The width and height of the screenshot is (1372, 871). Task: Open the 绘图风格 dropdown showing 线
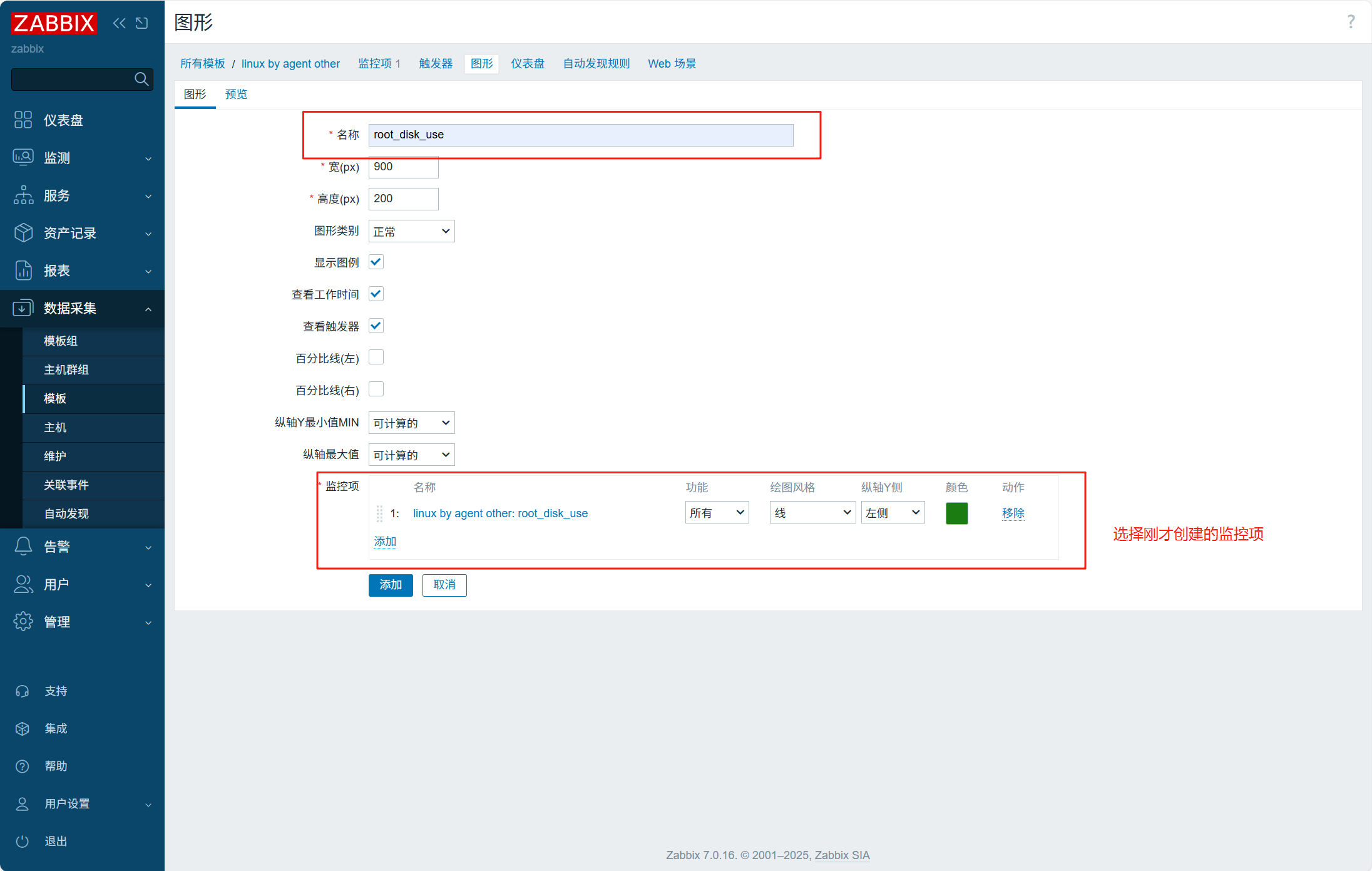point(812,513)
